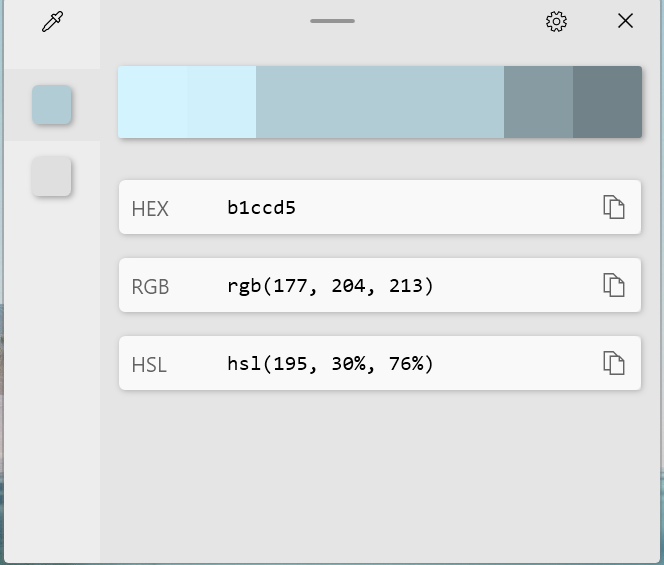The height and width of the screenshot is (565, 664).
Task: Select the light gray swatch in color history
Action: tap(52, 176)
